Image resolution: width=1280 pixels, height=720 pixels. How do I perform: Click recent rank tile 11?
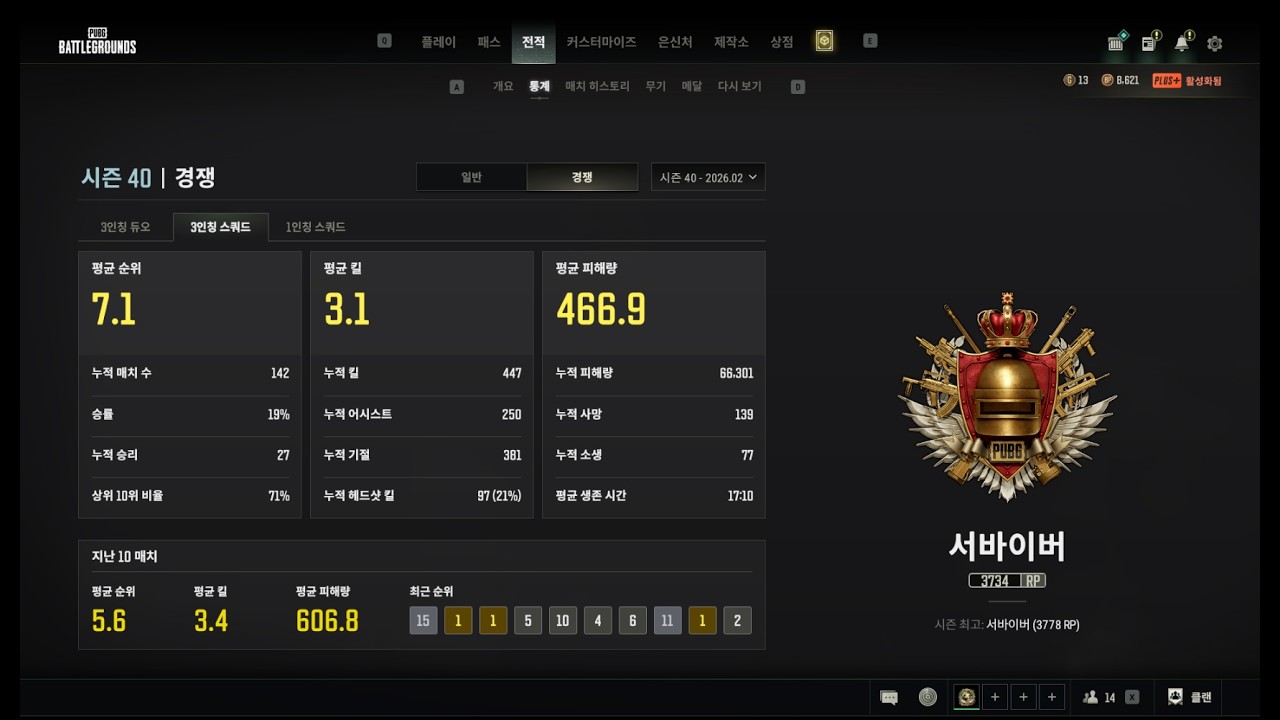point(667,621)
